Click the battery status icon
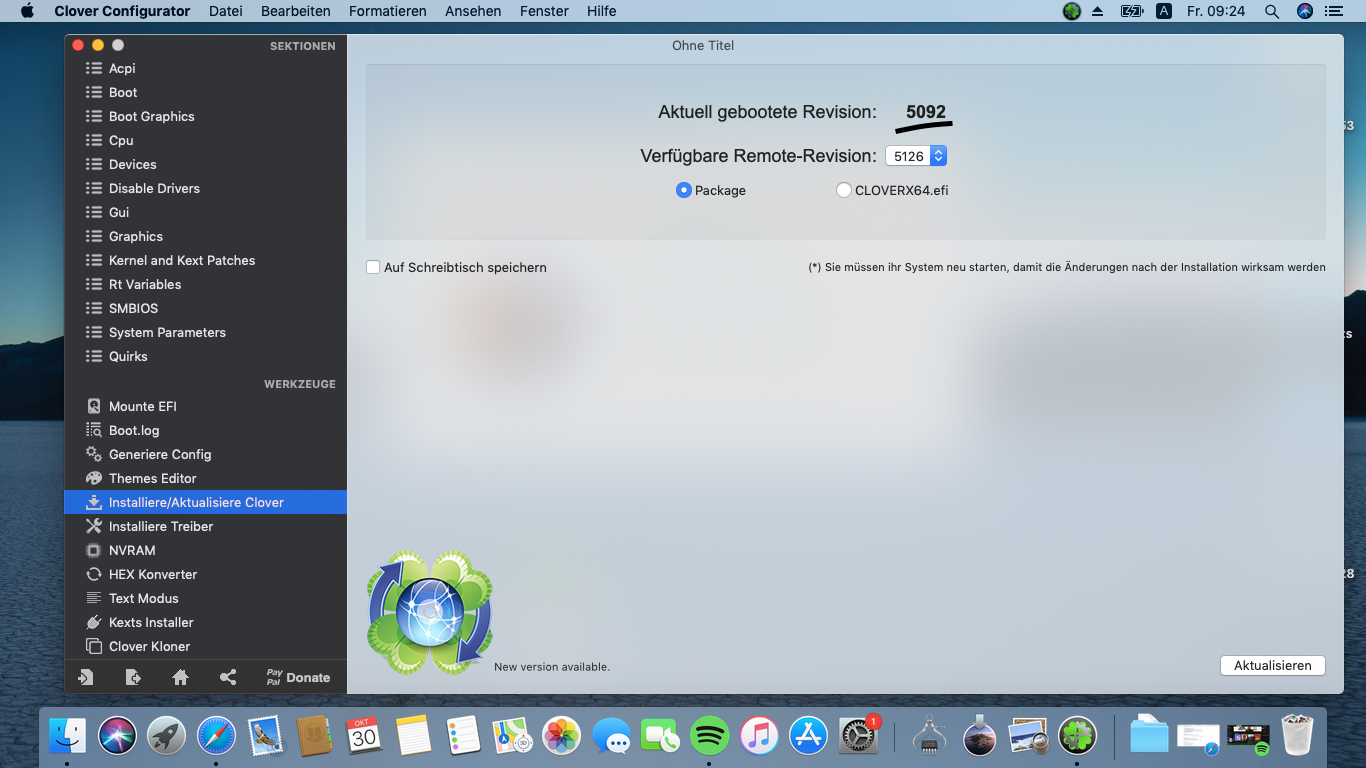This screenshot has width=1366, height=768. pyautogui.click(x=1132, y=11)
